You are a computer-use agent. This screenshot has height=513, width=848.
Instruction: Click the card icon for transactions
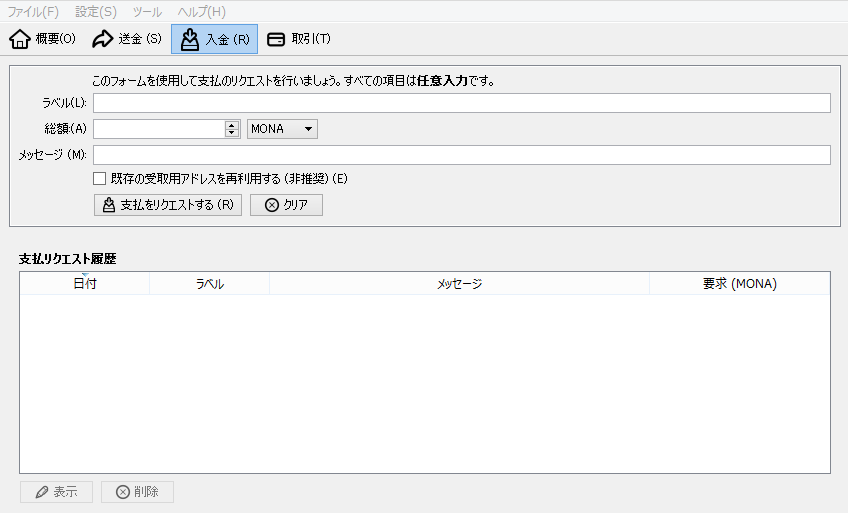pyautogui.click(x=276, y=39)
